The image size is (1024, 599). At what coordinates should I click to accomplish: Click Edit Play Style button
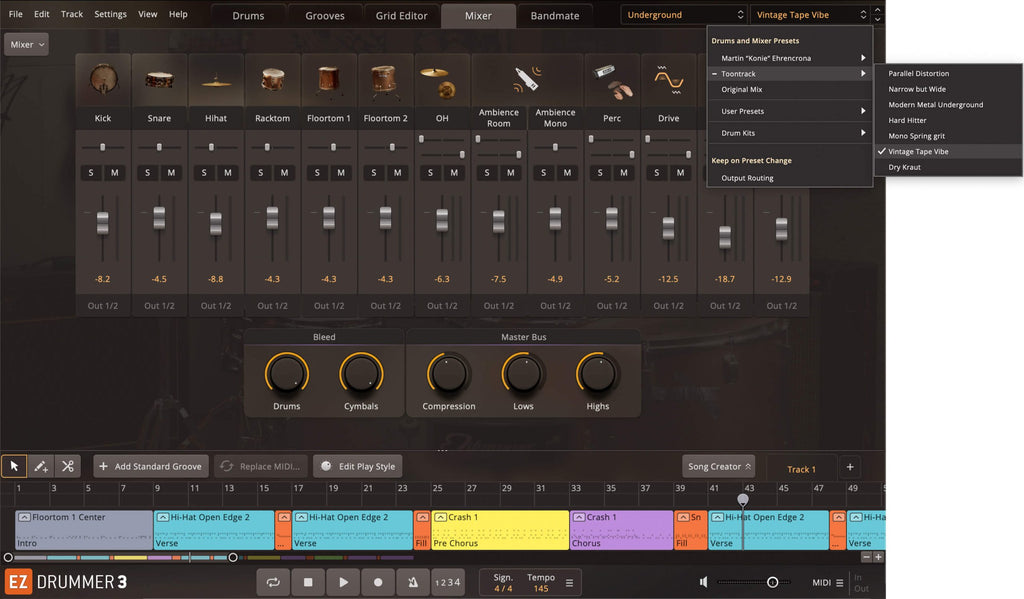[357, 466]
